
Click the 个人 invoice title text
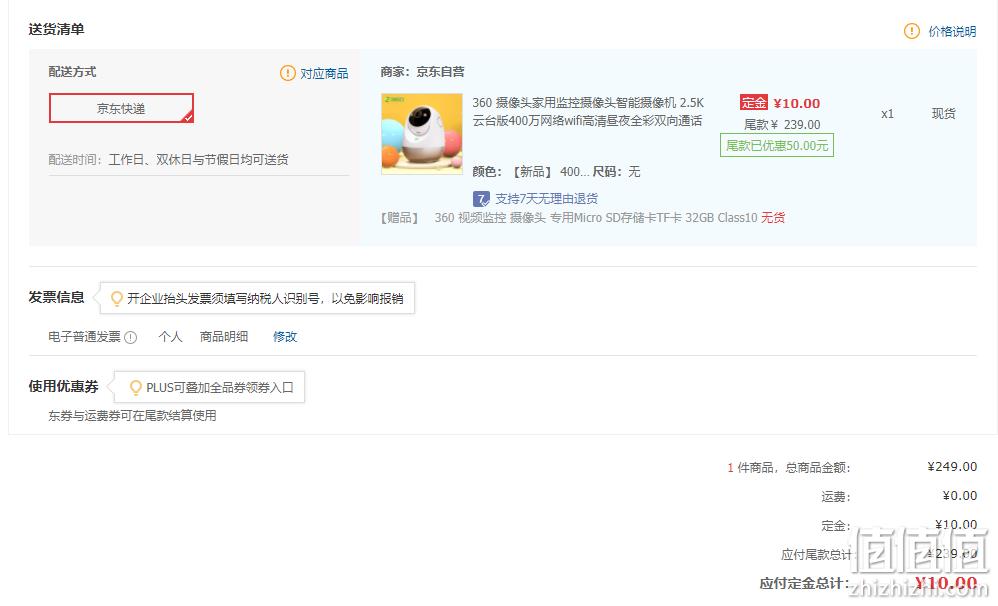point(170,337)
